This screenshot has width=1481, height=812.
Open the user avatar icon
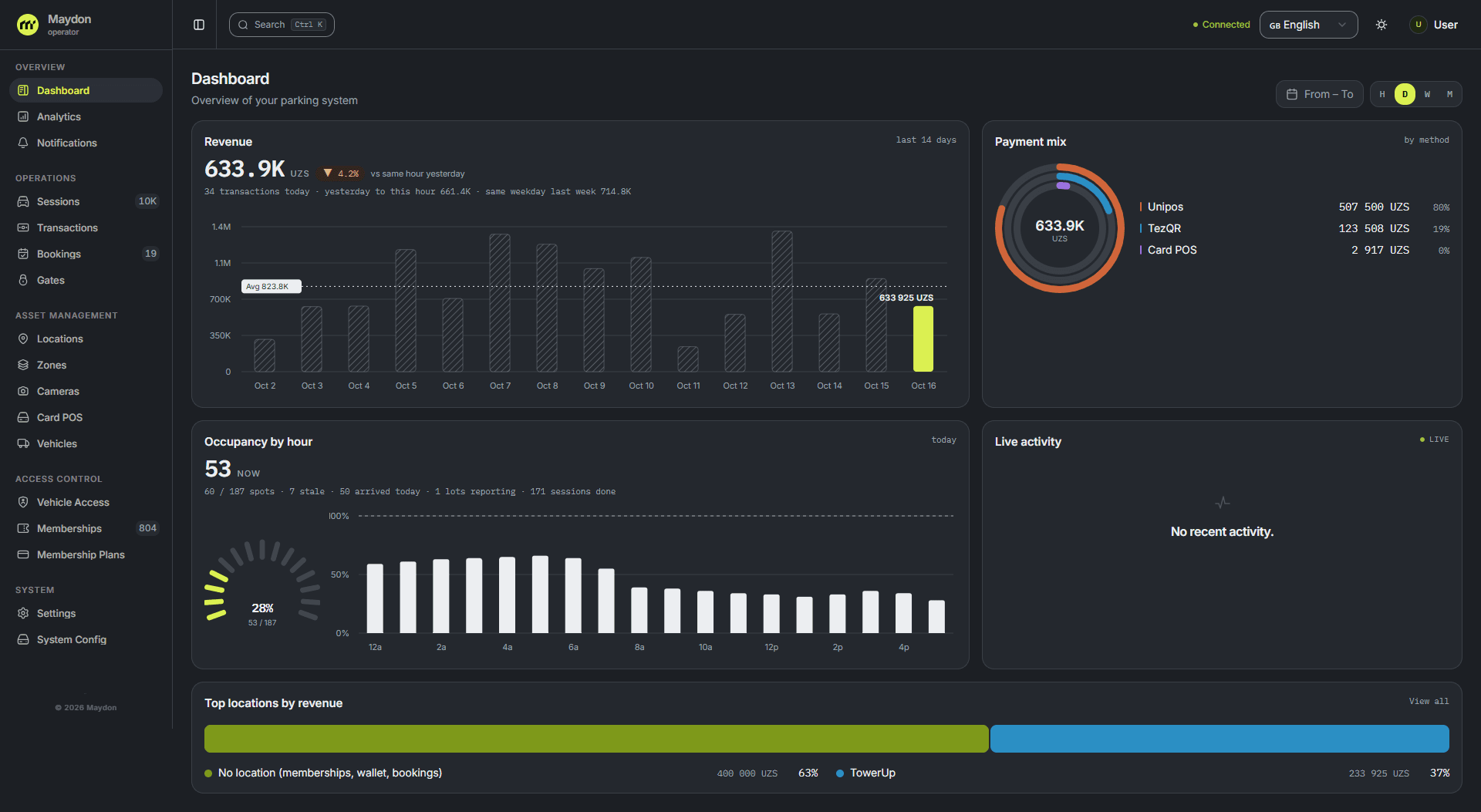point(1418,25)
